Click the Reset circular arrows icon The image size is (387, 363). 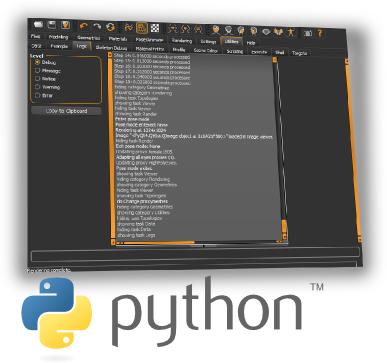pos(110,27)
